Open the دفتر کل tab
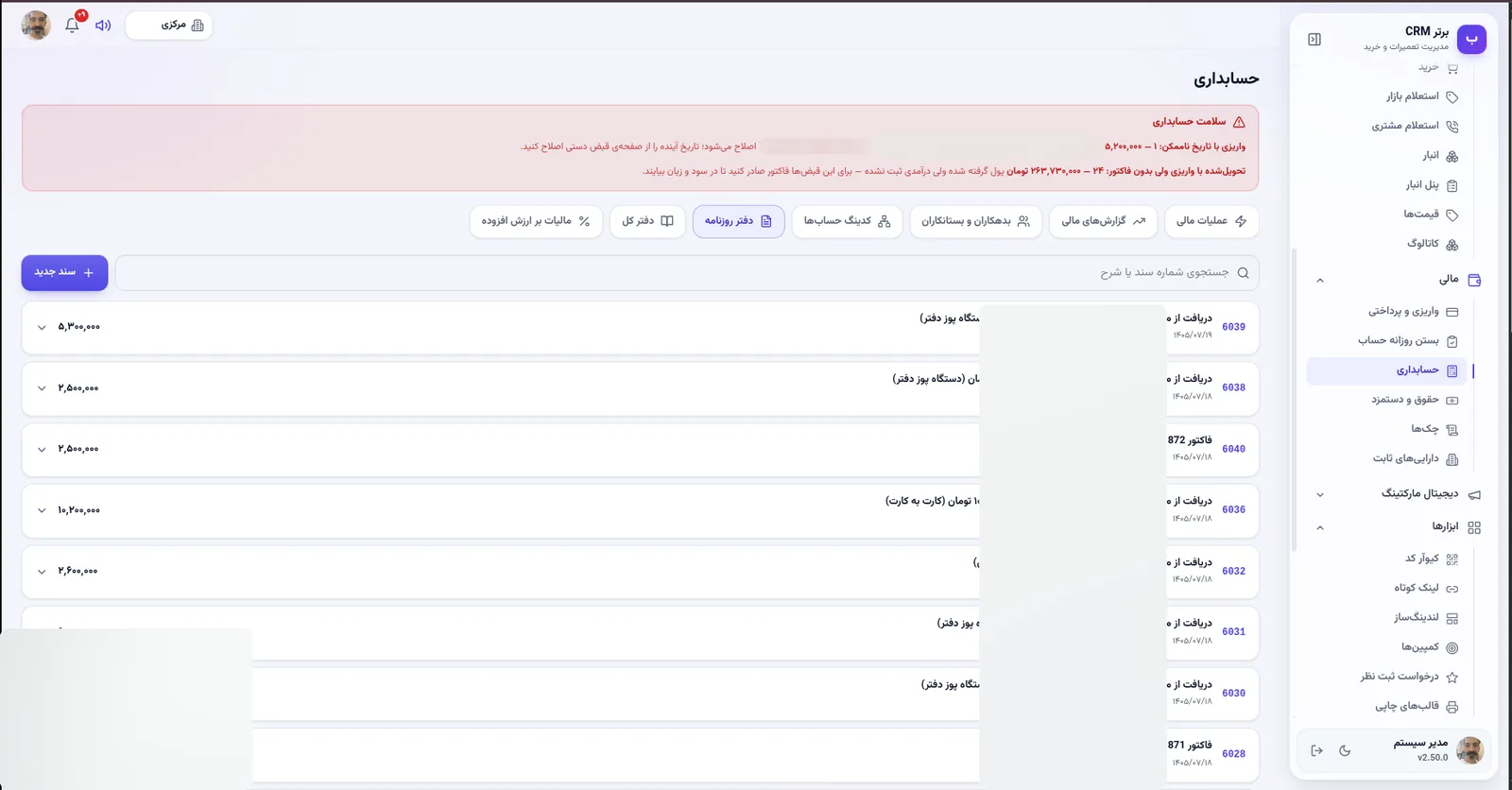Screen dimensions: 1512x790 click(x=647, y=221)
